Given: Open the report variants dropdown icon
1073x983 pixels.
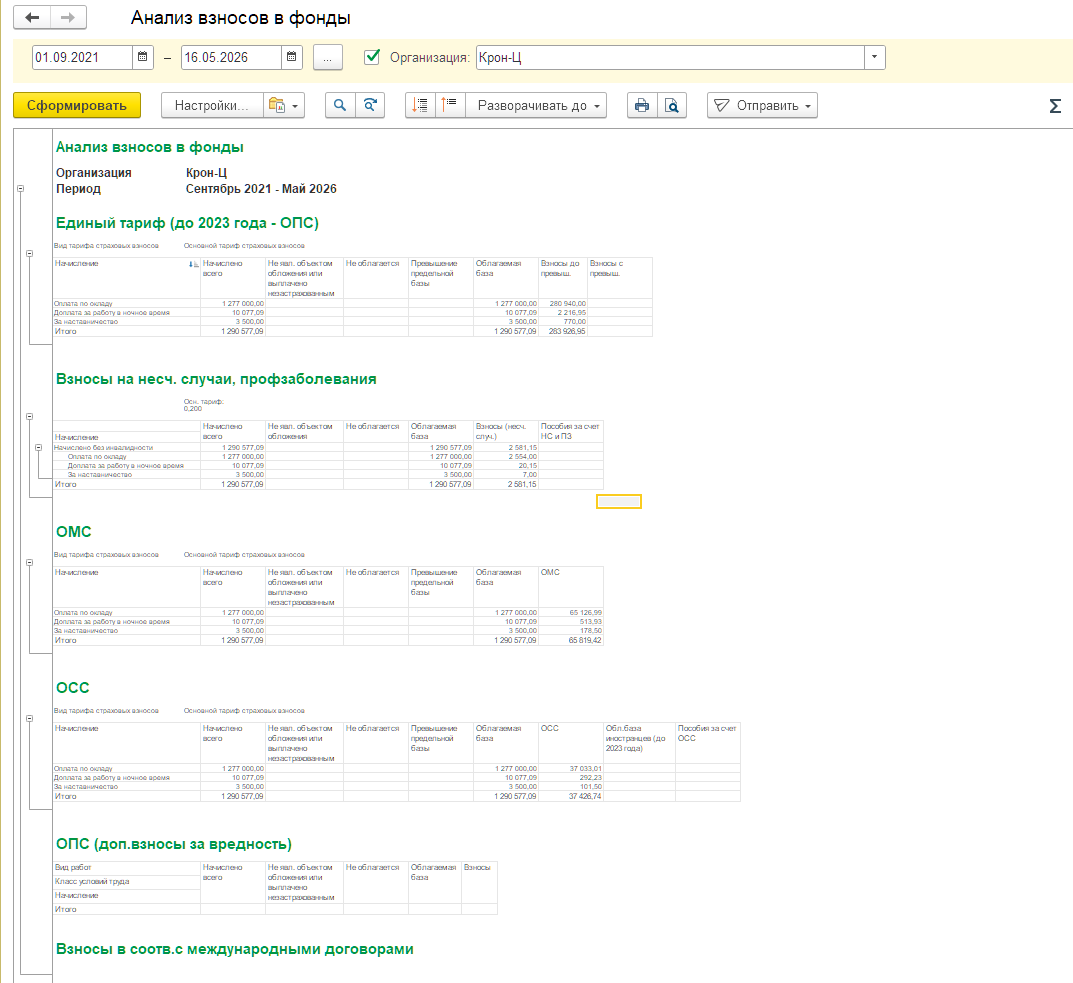Looking at the screenshot, I should tap(284, 105).
